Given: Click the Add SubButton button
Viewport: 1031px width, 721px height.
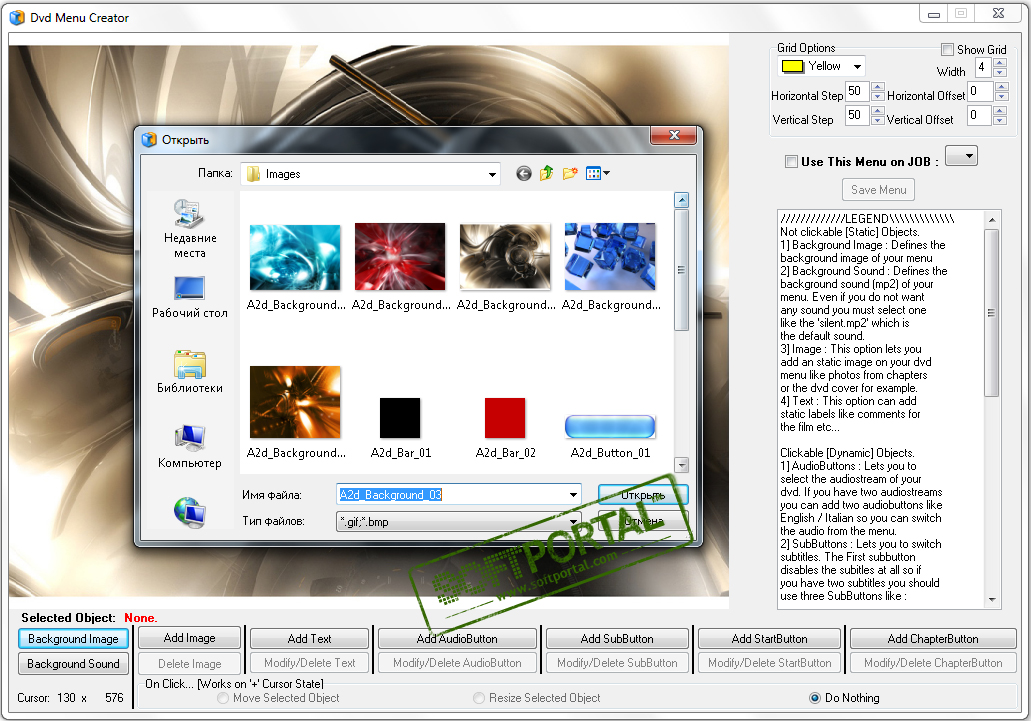Looking at the screenshot, I should pyautogui.click(x=617, y=639).
